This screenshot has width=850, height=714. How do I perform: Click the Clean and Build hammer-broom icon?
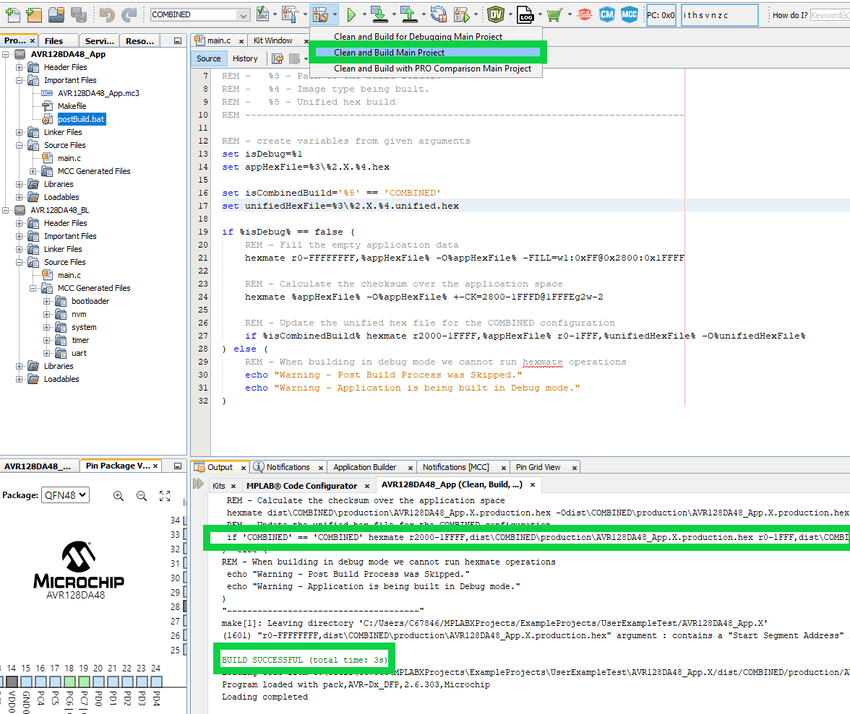tap(320, 15)
